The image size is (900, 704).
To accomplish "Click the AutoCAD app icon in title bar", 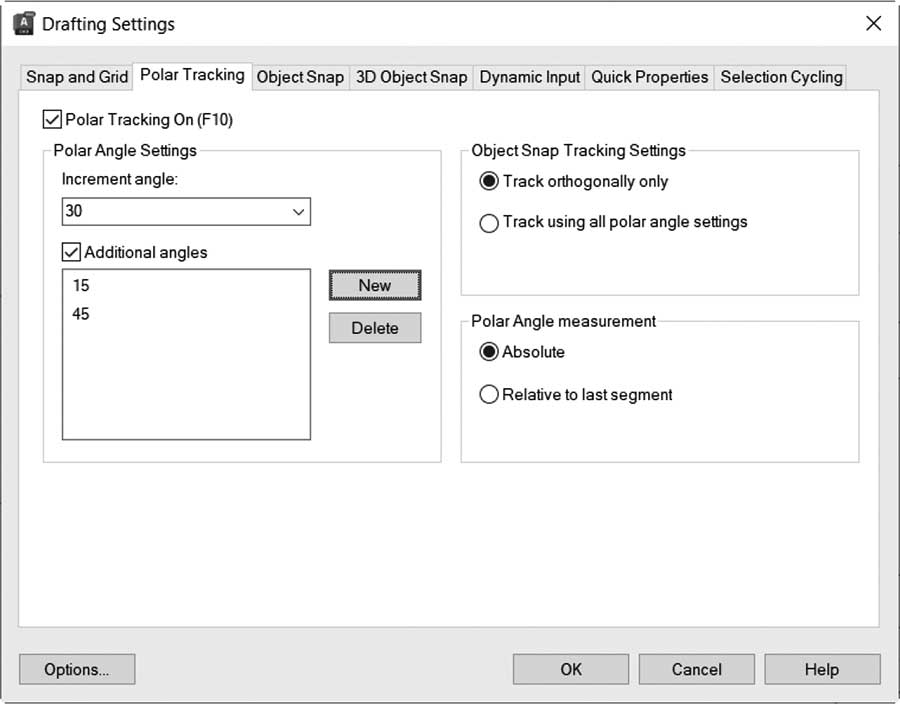I will click(24, 24).
